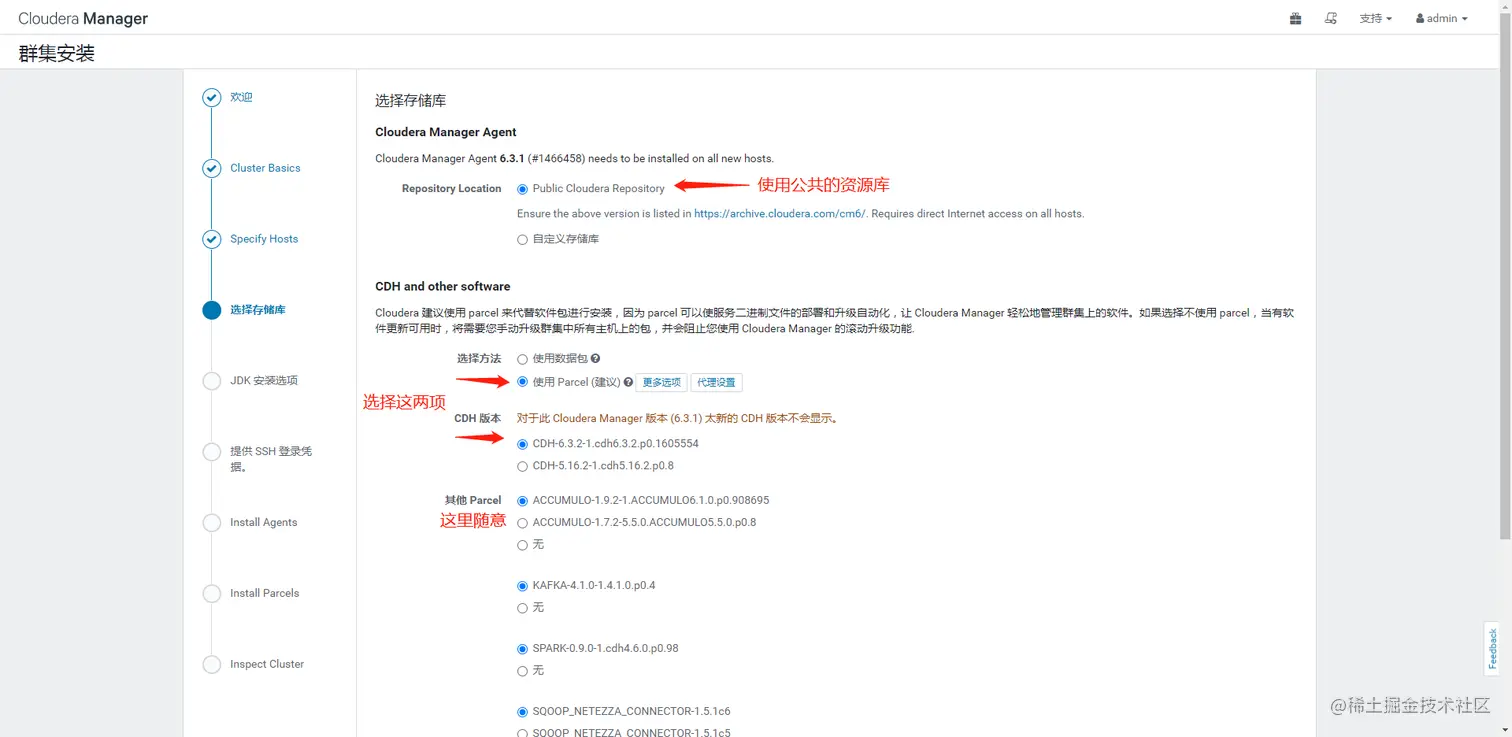Click the Cloudera Manager logo link
Viewport: 1512px width, 737px height.
83,18
